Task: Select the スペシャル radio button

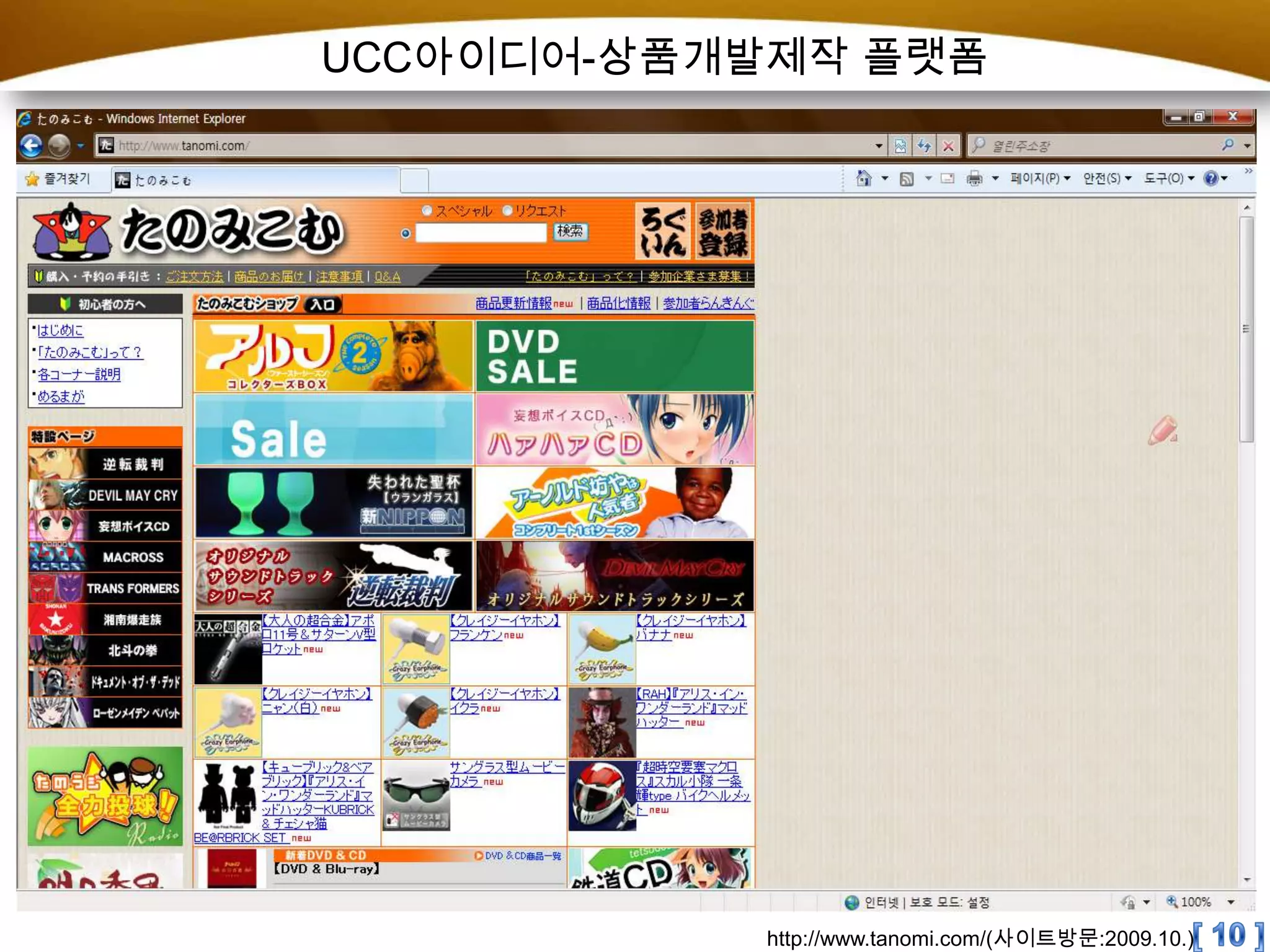Action: coord(427,211)
